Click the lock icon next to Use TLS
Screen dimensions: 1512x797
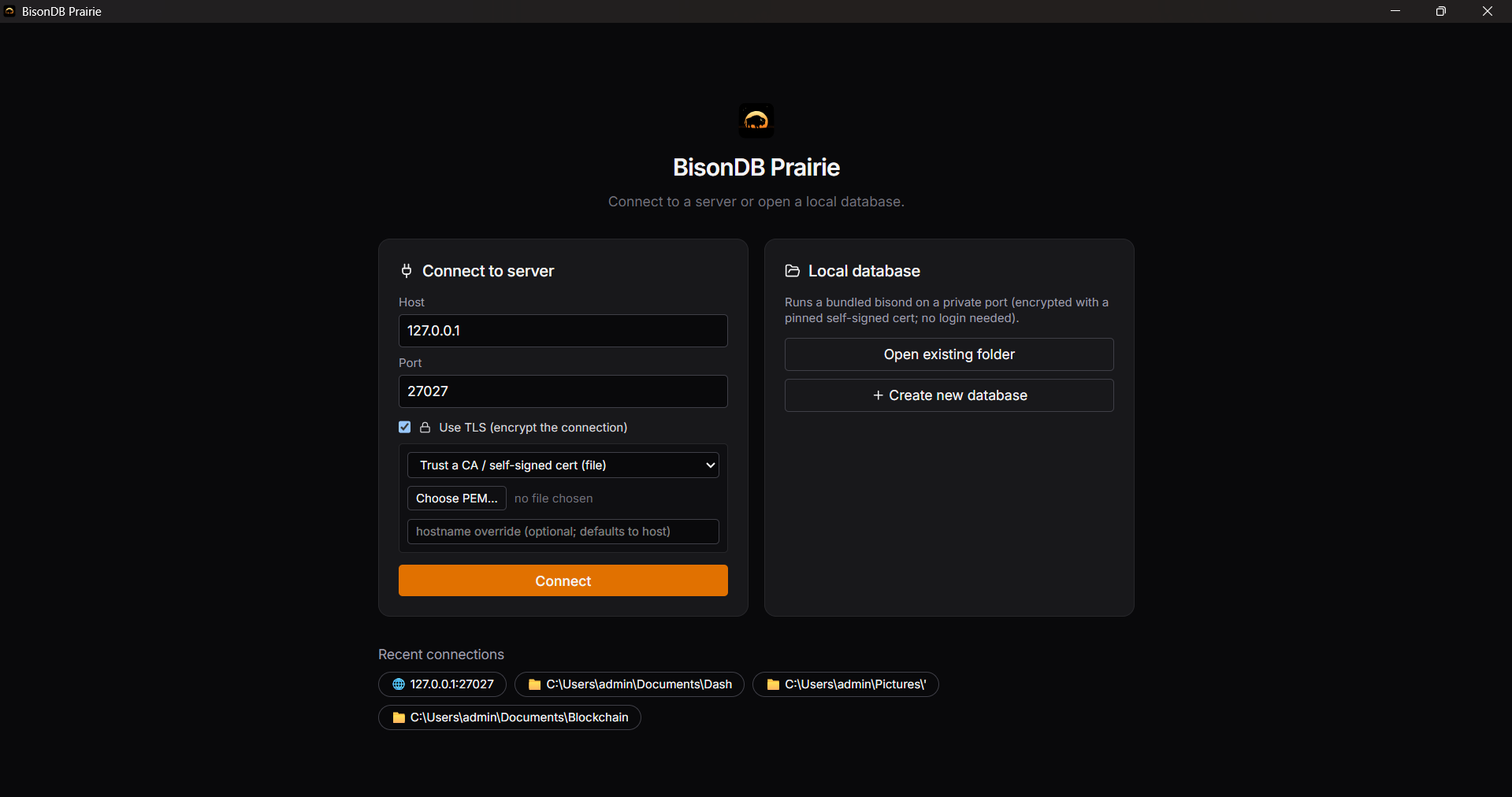[425, 428]
